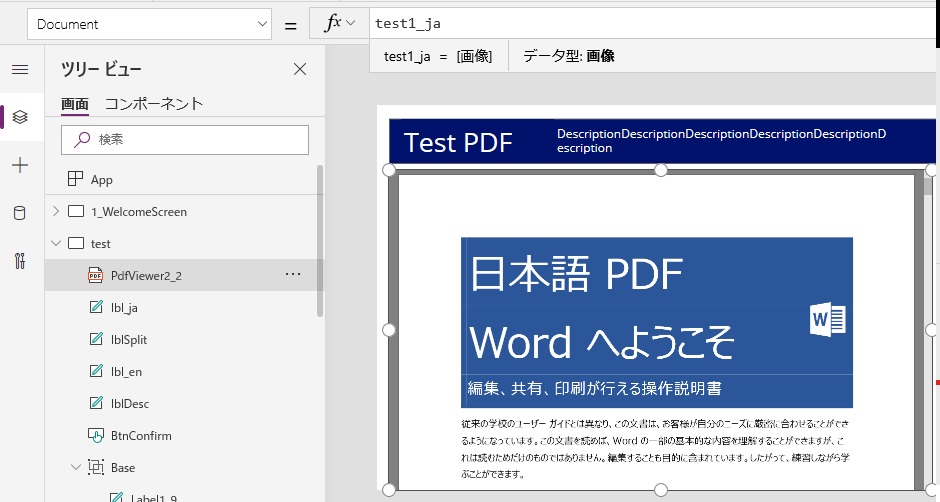Click the 日本語 PDF title in document

(x=576, y=274)
